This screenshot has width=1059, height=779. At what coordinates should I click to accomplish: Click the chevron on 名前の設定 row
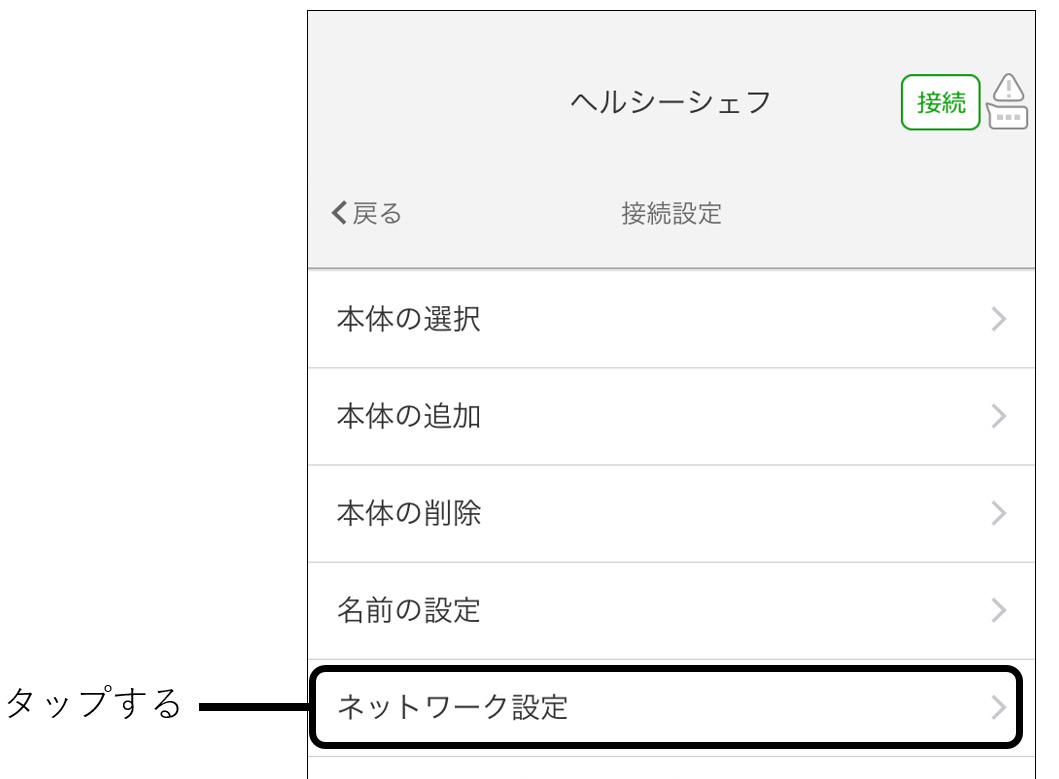pyautogui.click(x=998, y=610)
